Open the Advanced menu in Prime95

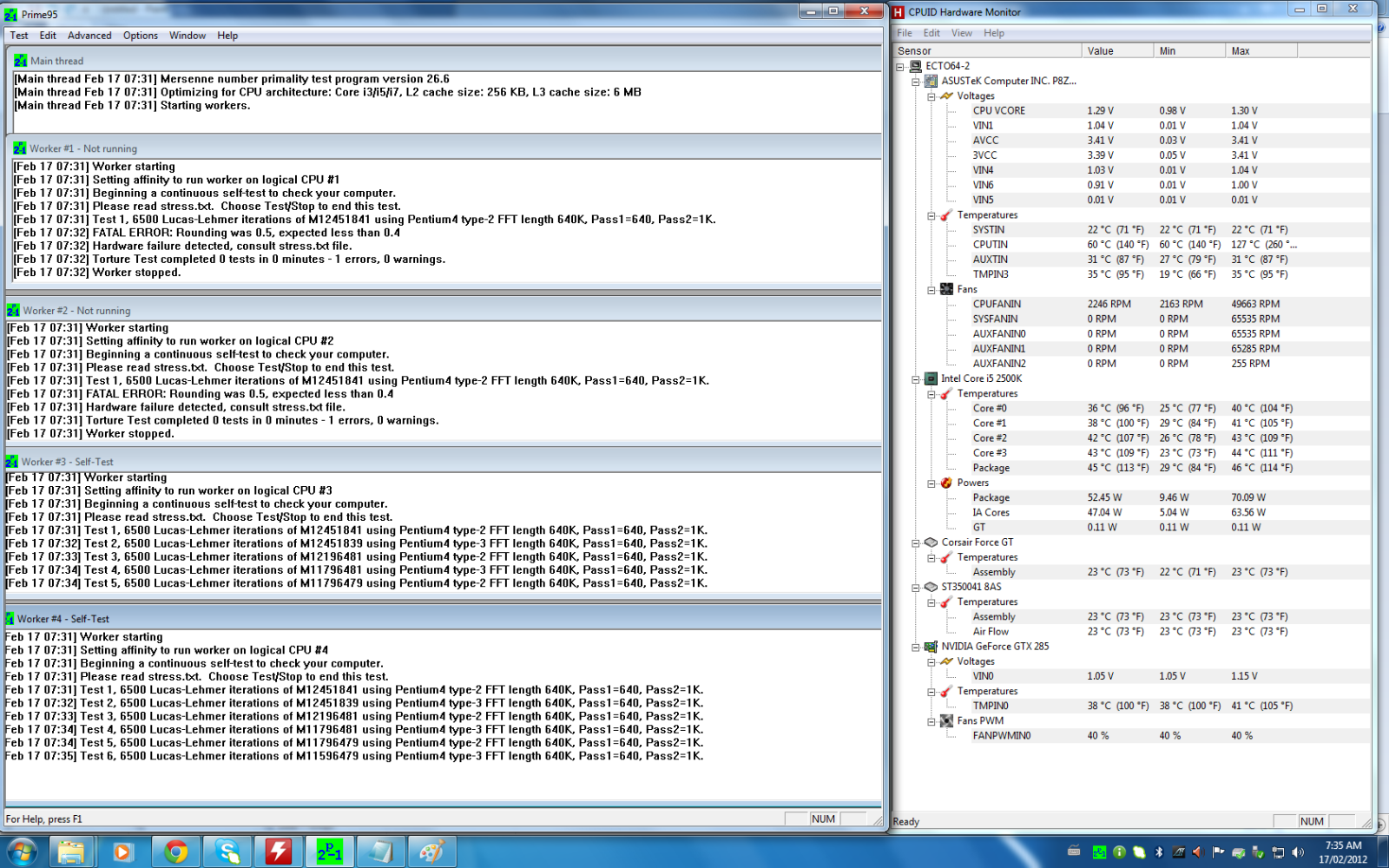[89, 36]
